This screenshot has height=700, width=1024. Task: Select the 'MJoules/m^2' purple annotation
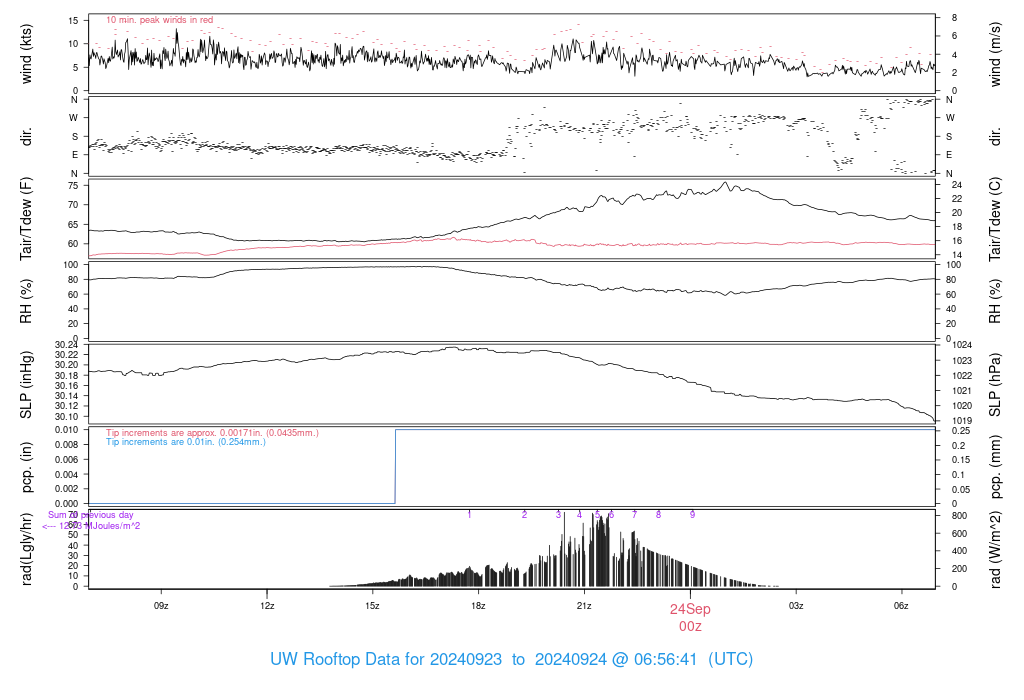point(112,526)
